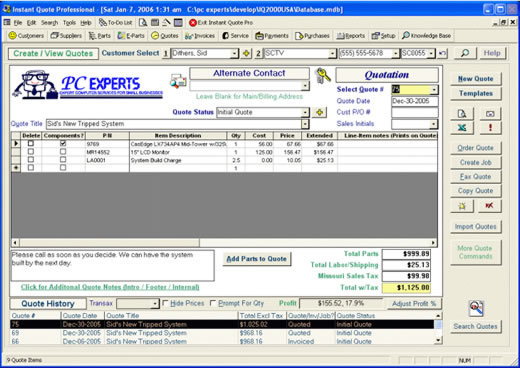Click into the Cust P/O # field
Image resolution: width=520 pixels, height=368 pixels.
pyautogui.click(x=415, y=112)
